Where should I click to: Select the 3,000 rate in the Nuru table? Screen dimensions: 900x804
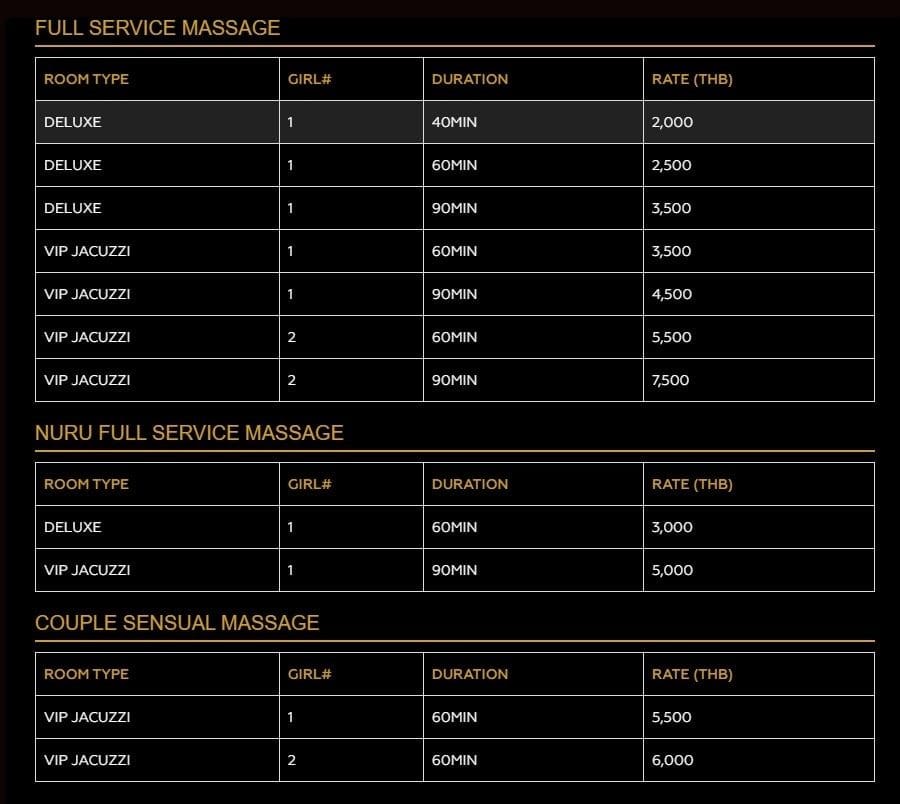672,527
